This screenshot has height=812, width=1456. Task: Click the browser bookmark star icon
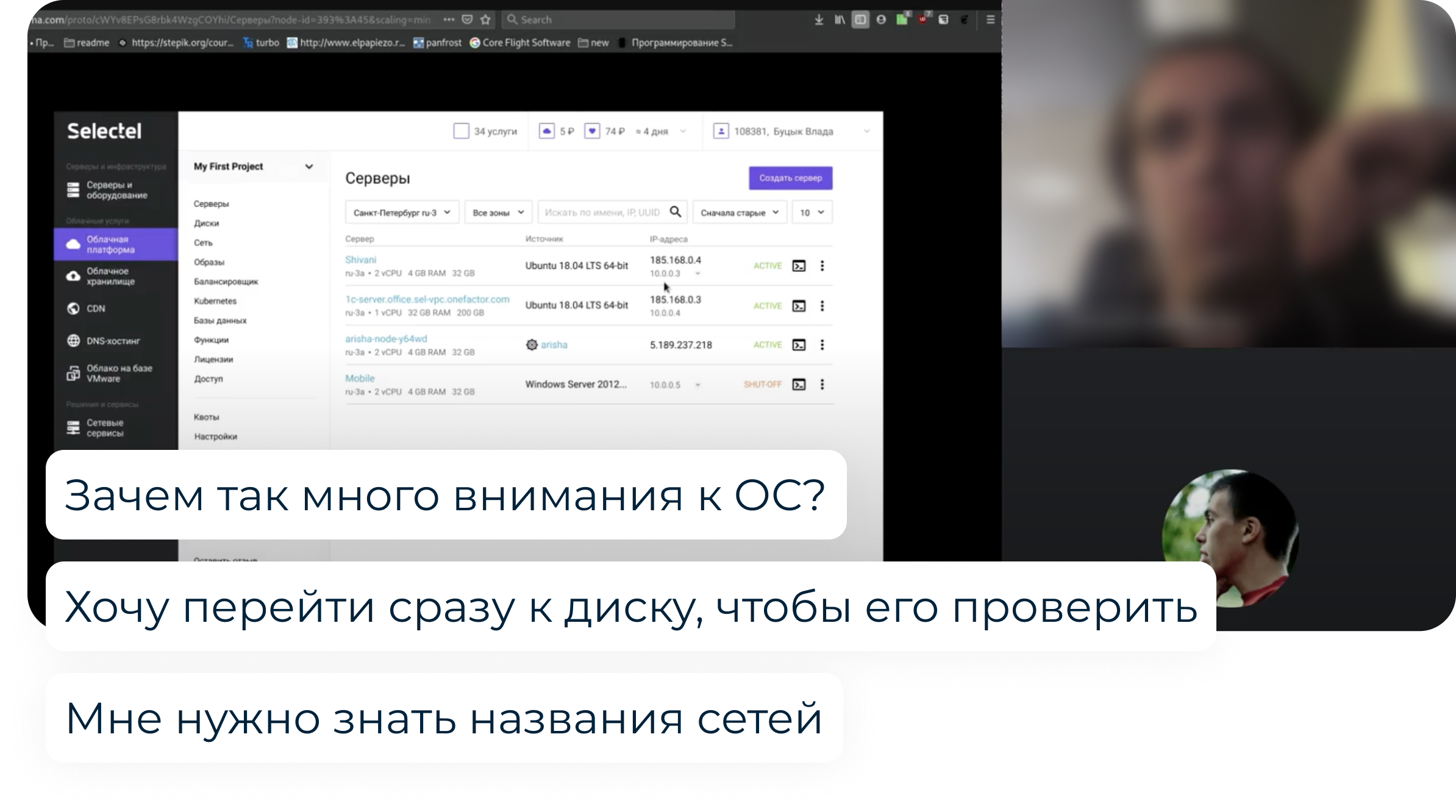(485, 20)
